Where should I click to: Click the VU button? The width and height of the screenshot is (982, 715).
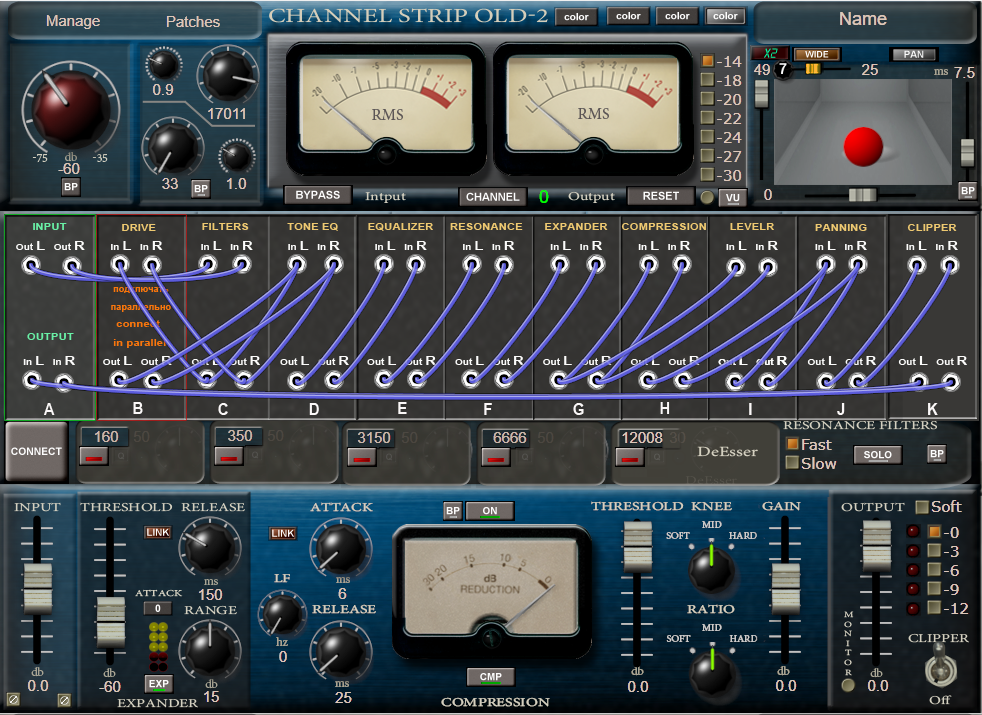(733, 198)
